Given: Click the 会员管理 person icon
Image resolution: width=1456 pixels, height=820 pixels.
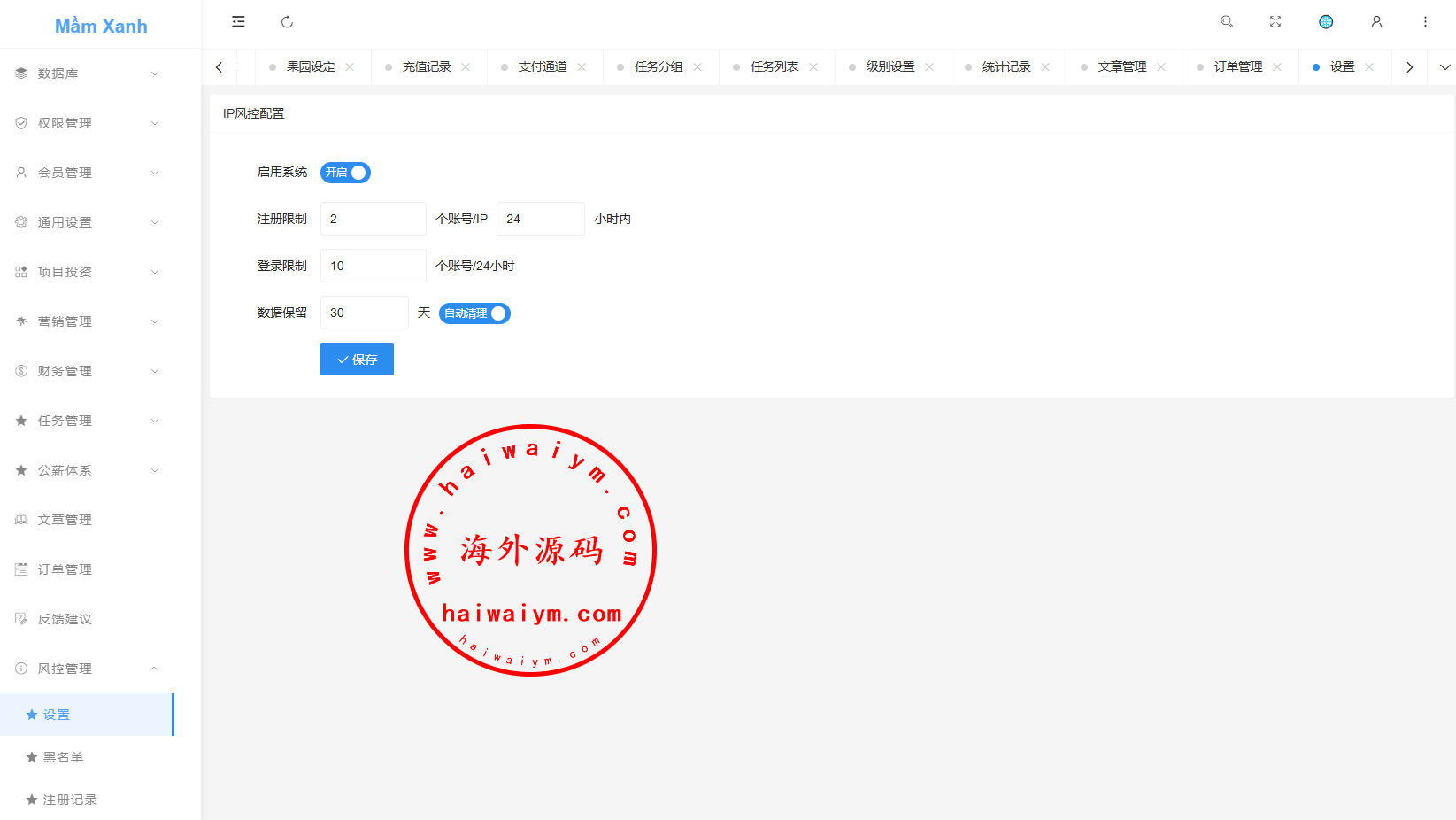Looking at the screenshot, I should (x=21, y=173).
